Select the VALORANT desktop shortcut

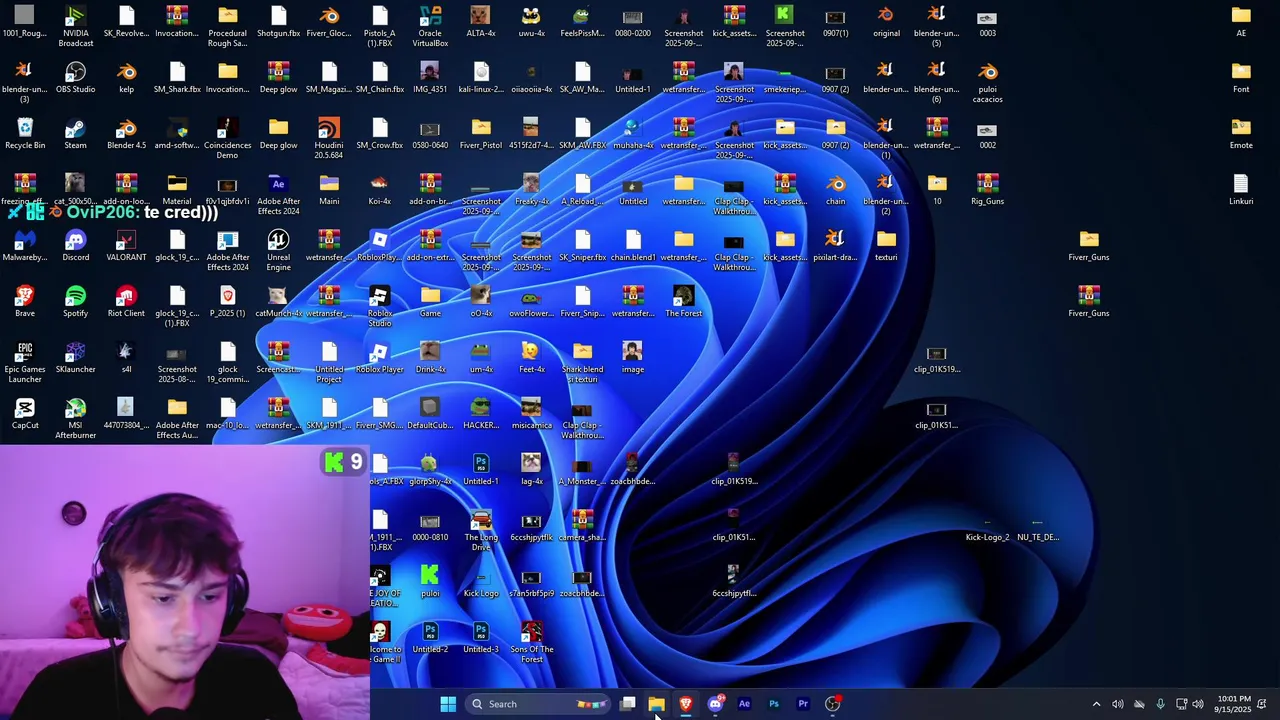pyautogui.click(x=126, y=245)
